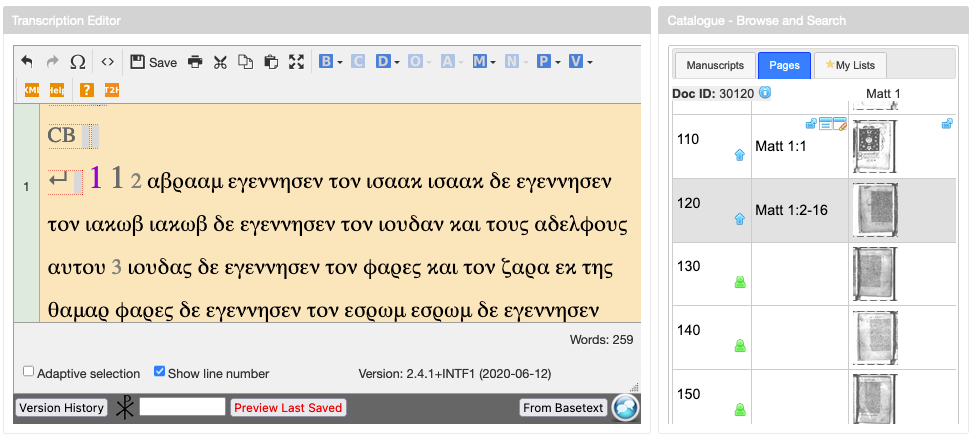This screenshot has width=972, height=436.
Task: Open the V dropdown menu
Action: click(580, 62)
